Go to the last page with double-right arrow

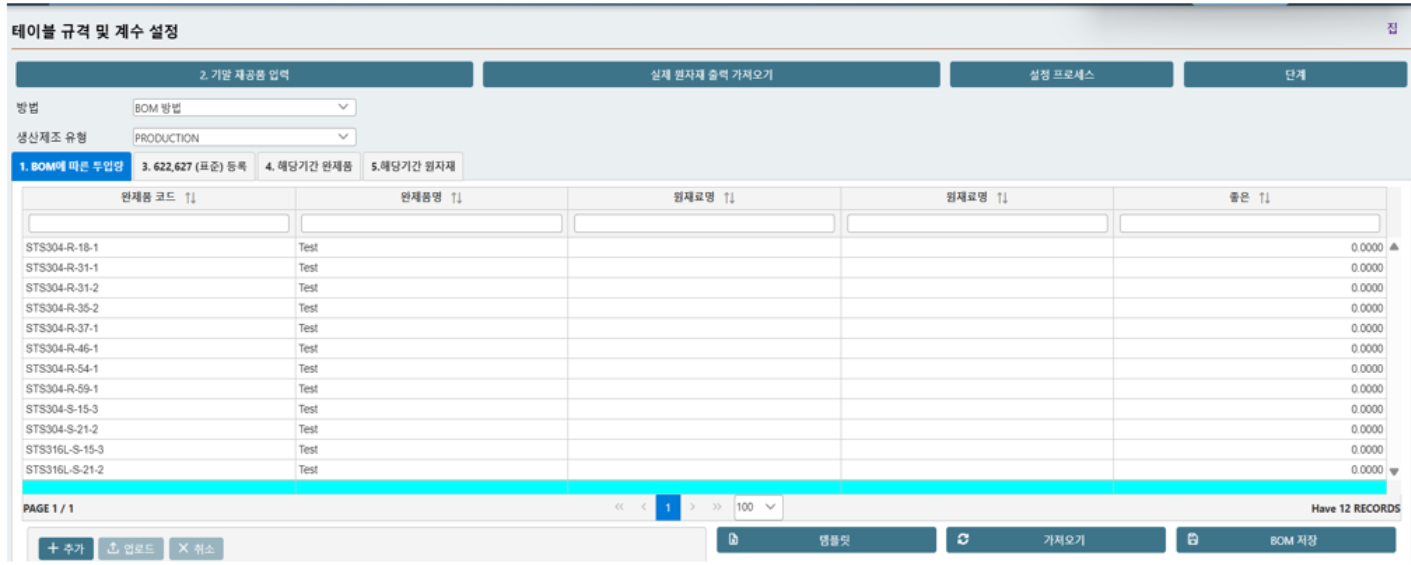click(x=716, y=508)
